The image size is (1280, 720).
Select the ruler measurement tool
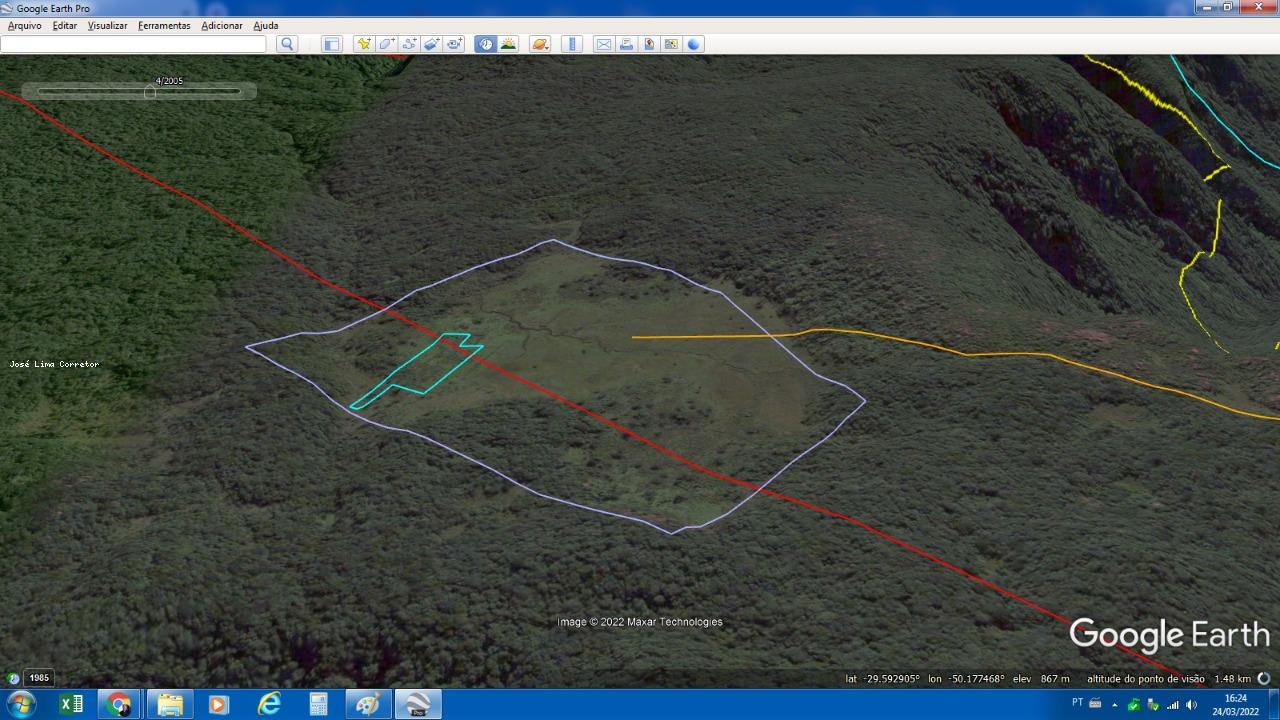pyautogui.click(x=572, y=44)
